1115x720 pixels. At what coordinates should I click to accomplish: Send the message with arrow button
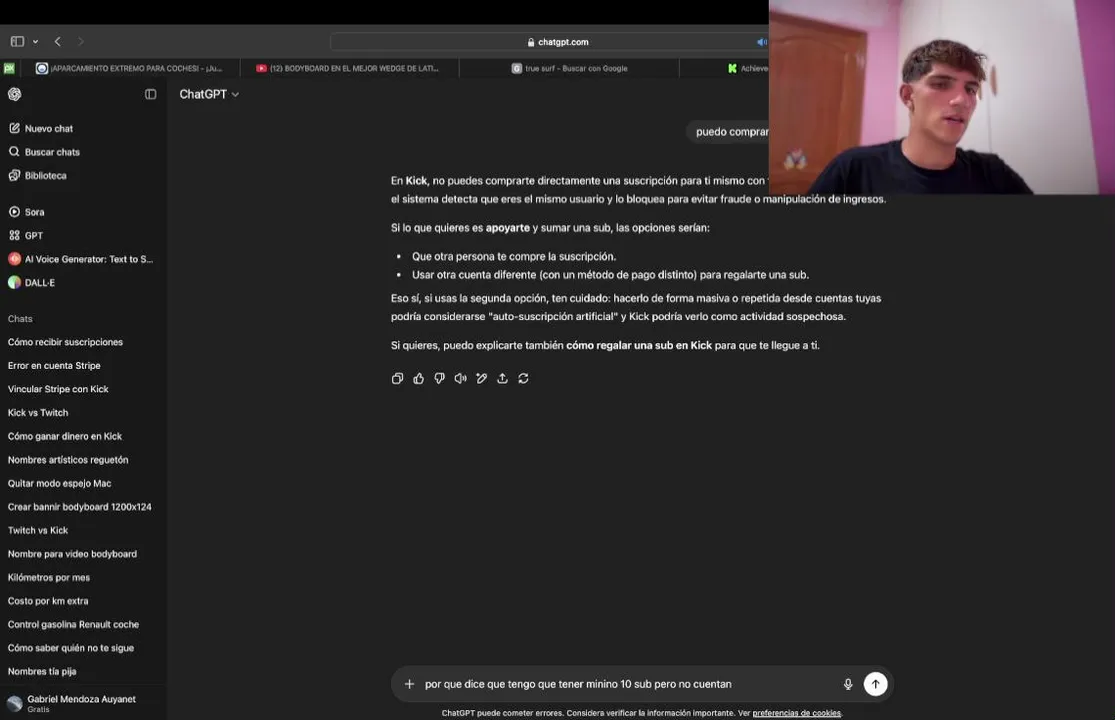[x=875, y=684]
